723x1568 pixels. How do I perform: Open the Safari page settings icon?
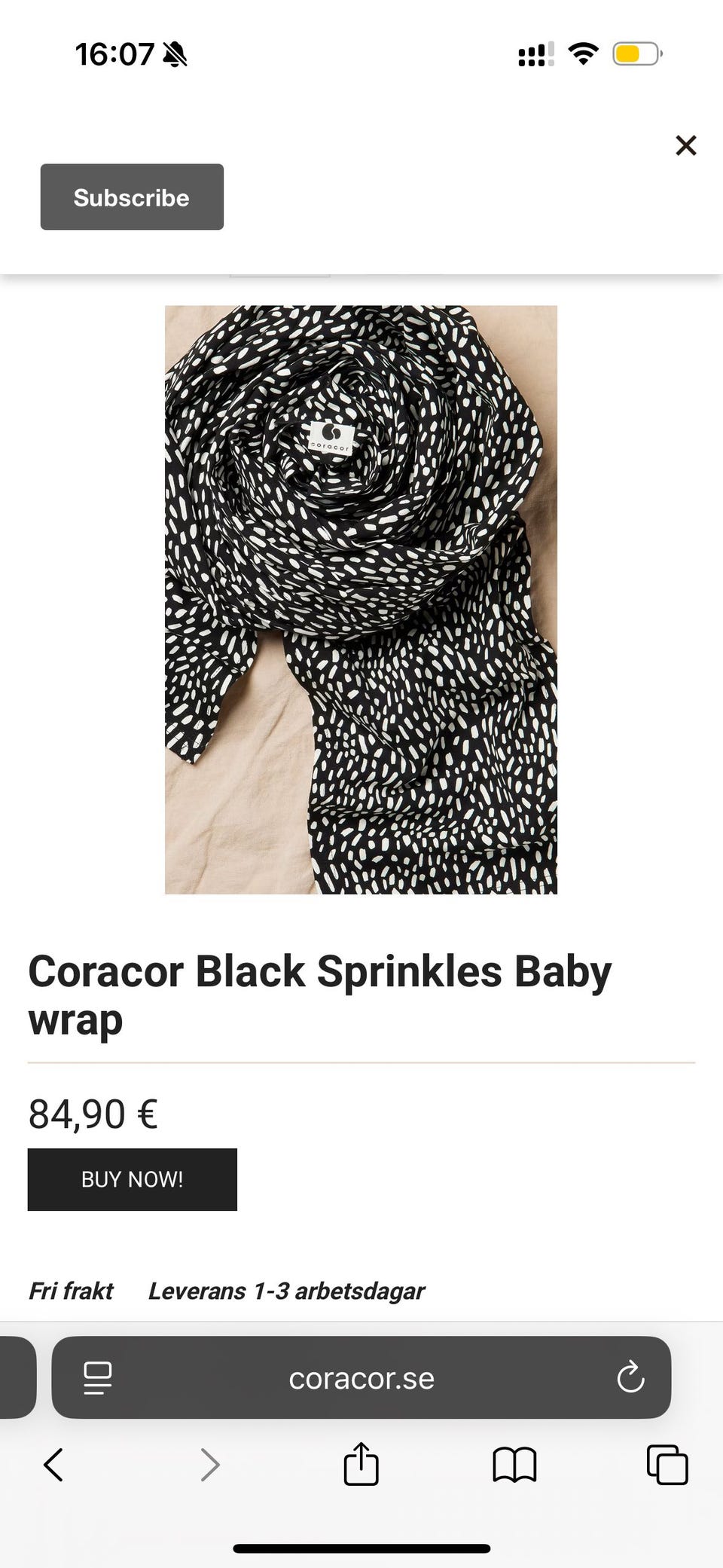tap(98, 1378)
